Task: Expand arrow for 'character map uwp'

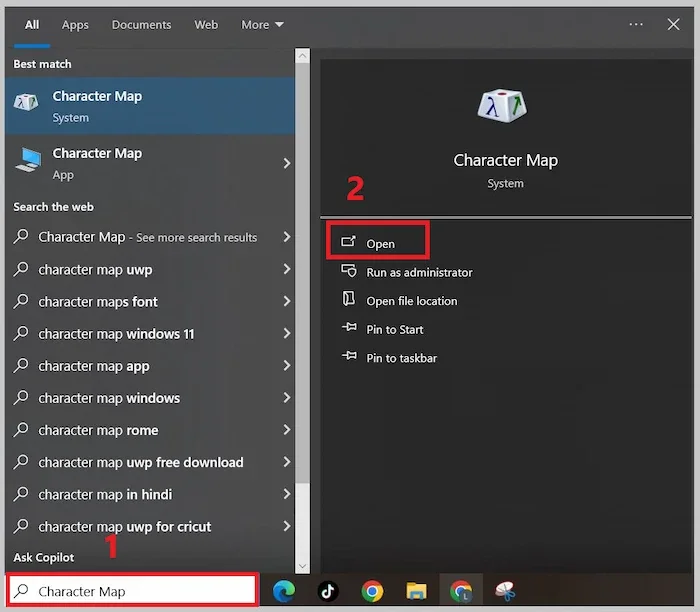Action: pyautogui.click(x=287, y=269)
